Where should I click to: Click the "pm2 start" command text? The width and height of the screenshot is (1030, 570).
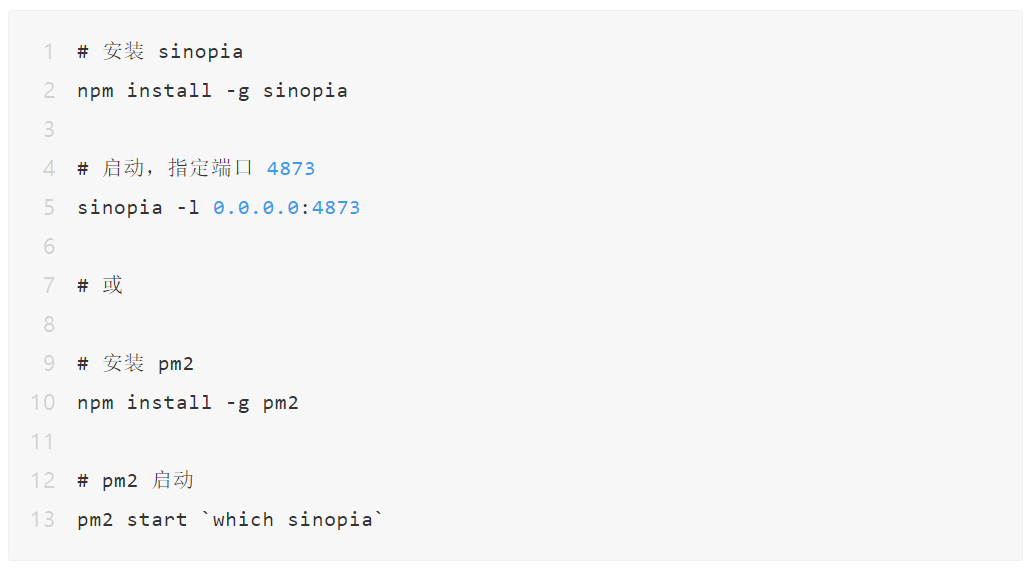point(132,519)
